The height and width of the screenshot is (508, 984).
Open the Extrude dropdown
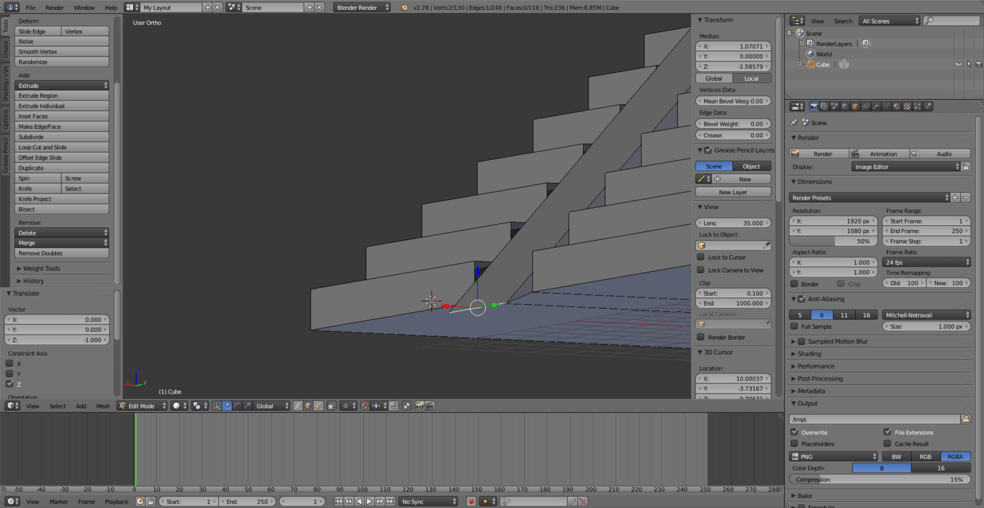coord(62,85)
